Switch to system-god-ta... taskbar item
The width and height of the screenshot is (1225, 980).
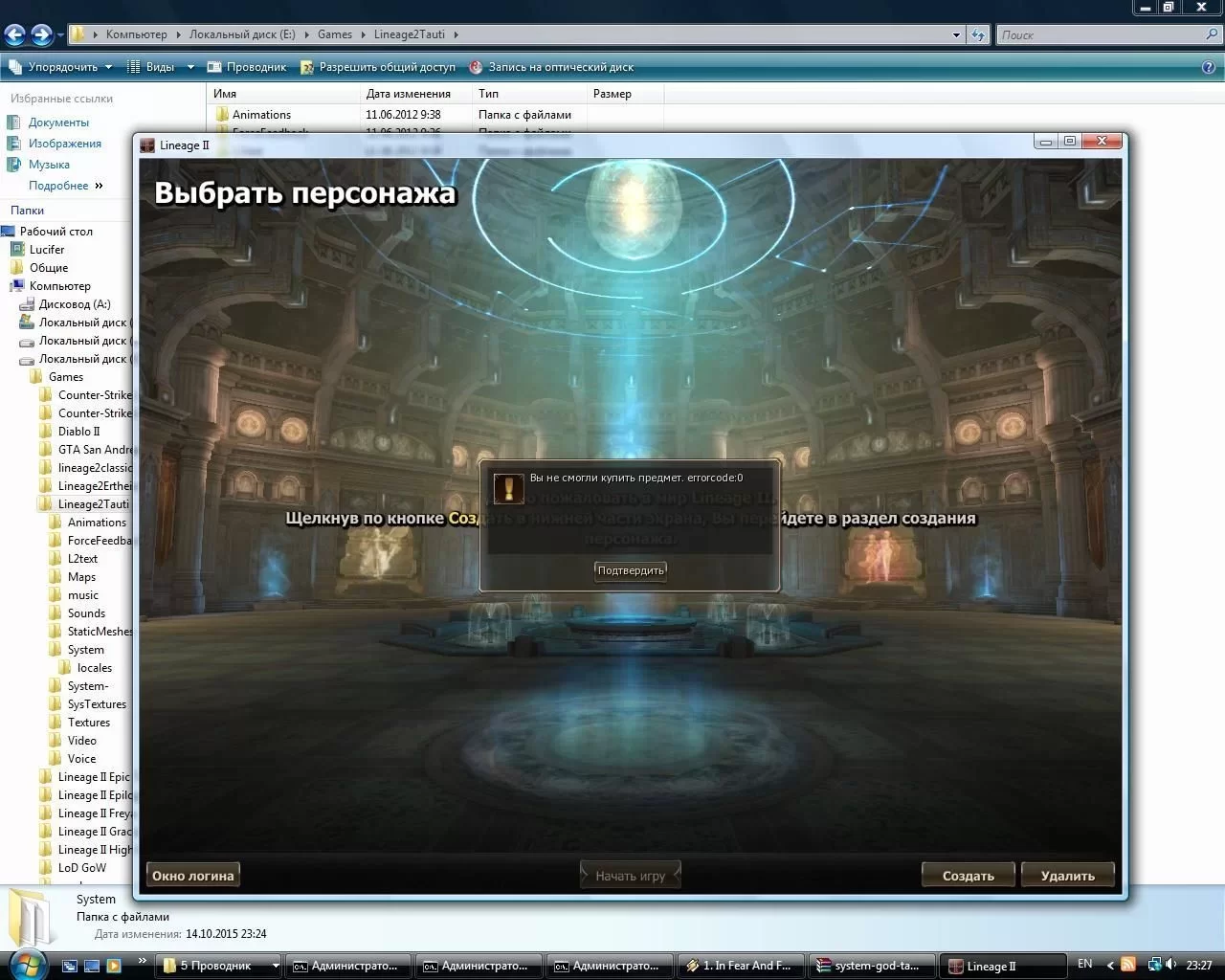click(x=873, y=966)
